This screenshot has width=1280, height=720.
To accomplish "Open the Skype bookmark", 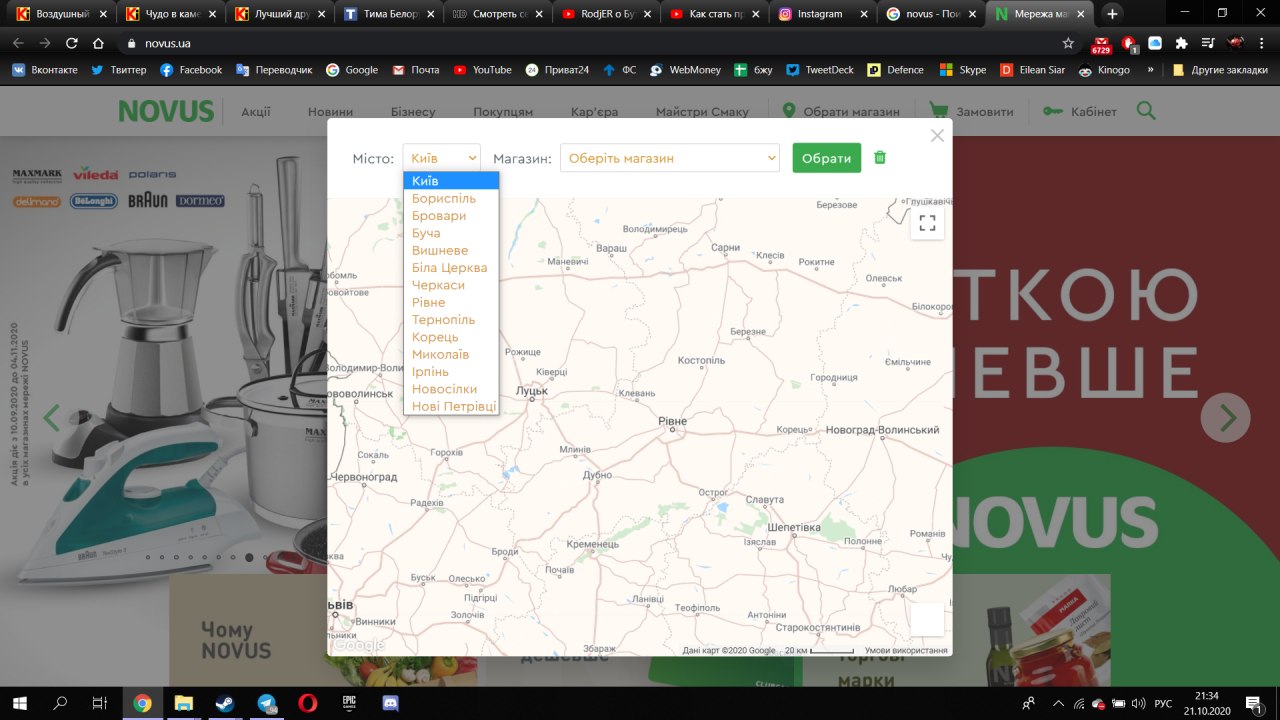I will coord(962,70).
